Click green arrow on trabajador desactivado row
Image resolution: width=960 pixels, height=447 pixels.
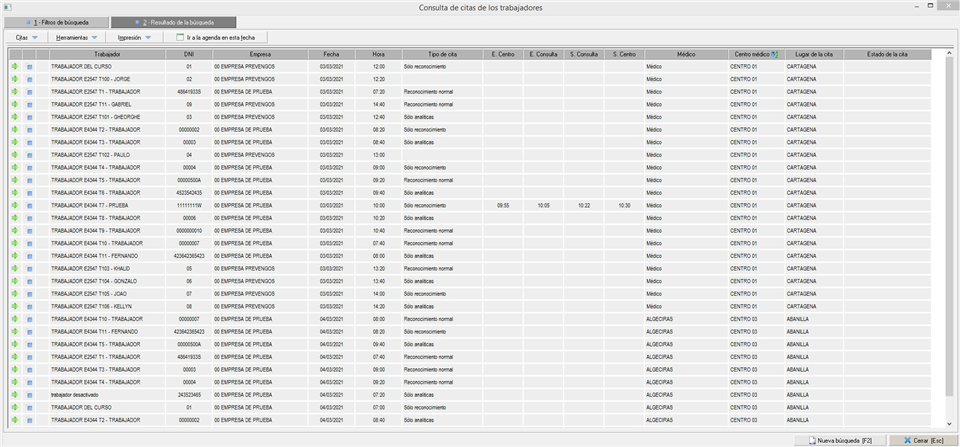(15, 394)
